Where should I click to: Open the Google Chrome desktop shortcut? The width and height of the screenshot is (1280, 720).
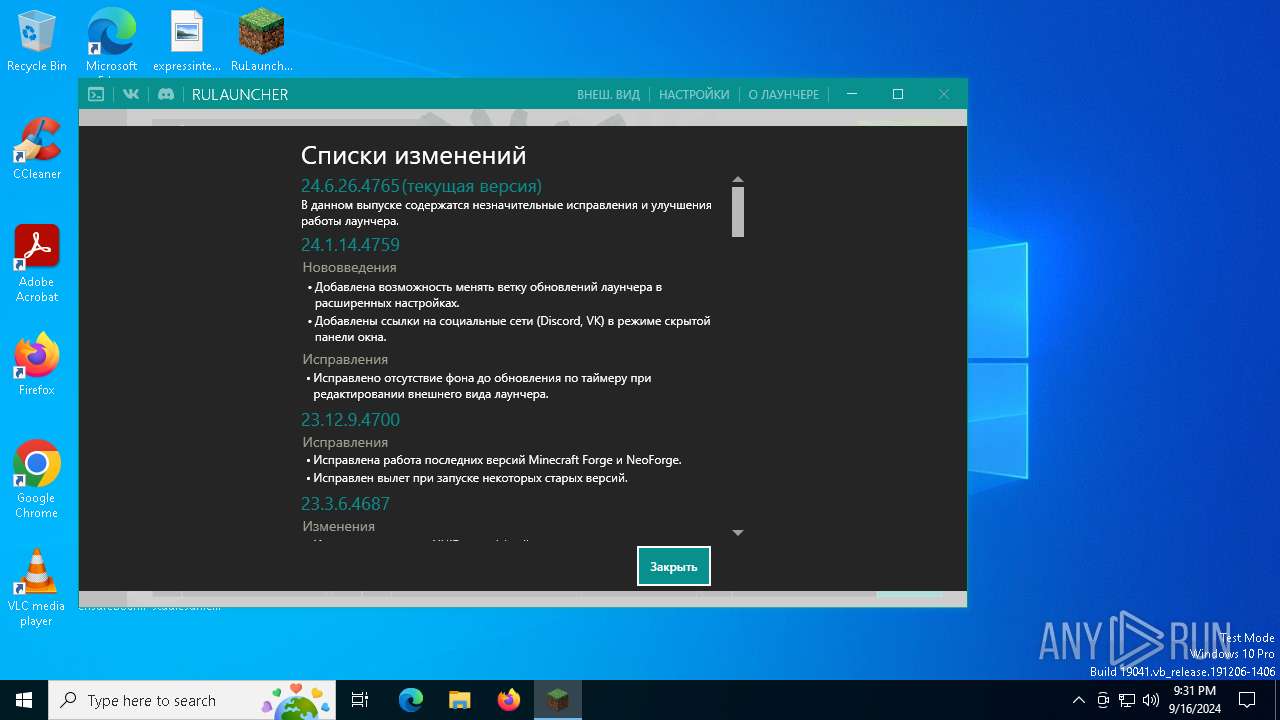click(37, 479)
